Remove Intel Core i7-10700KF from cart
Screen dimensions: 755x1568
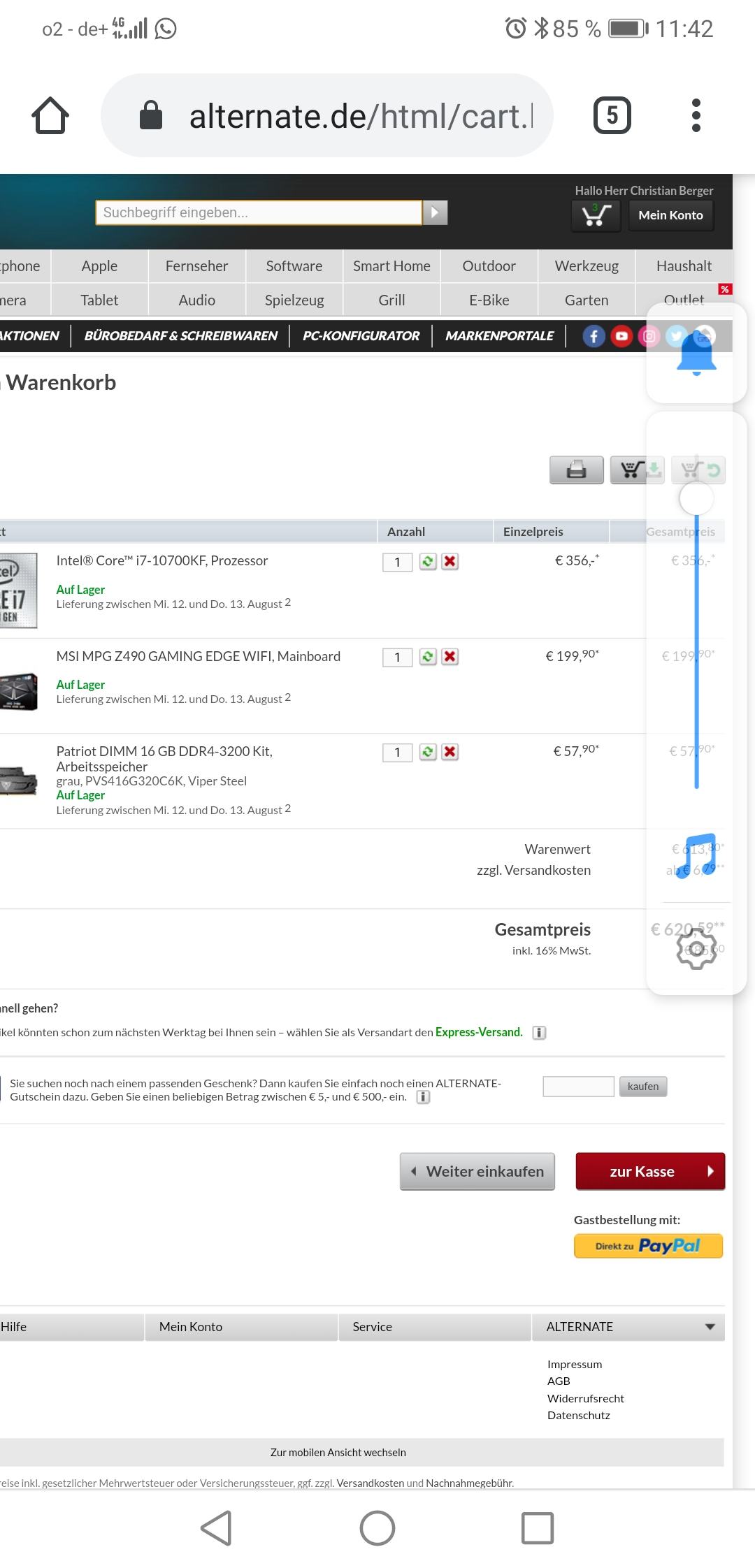pos(450,561)
